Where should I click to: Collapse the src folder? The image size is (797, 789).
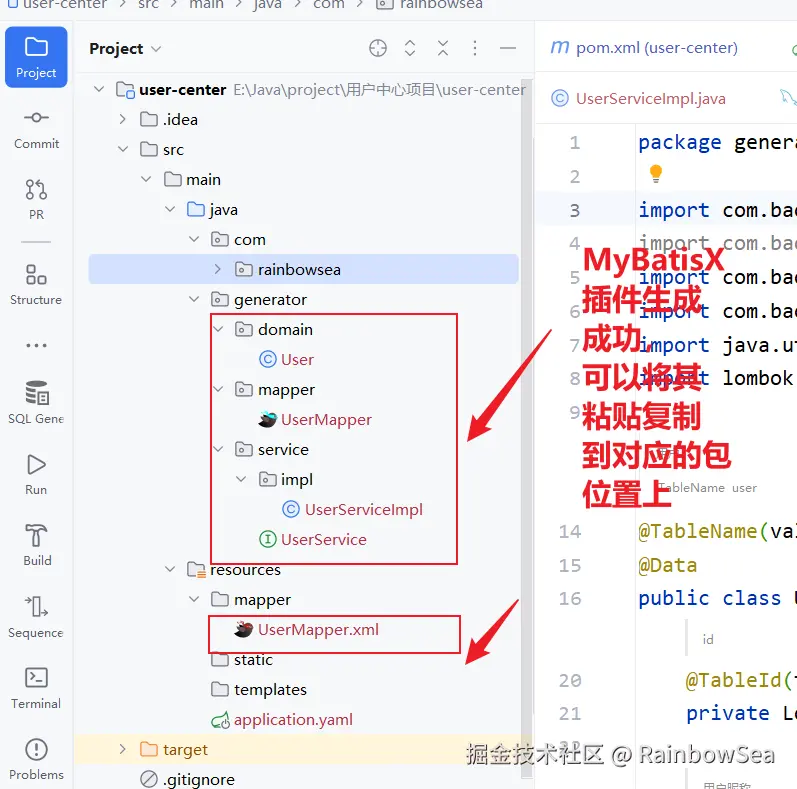tap(123, 149)
